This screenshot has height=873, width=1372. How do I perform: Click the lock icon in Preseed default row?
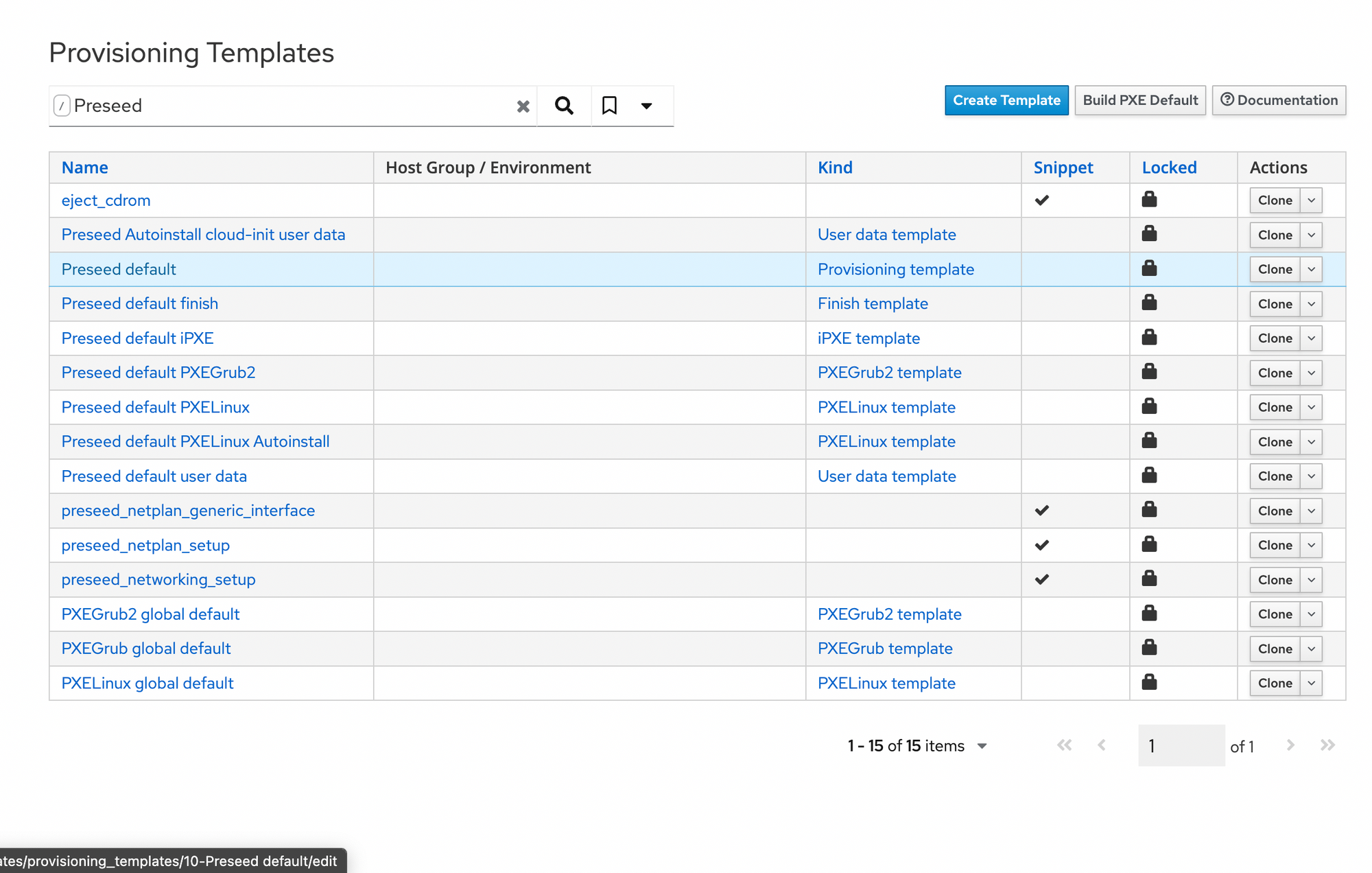click(1149, 268)
